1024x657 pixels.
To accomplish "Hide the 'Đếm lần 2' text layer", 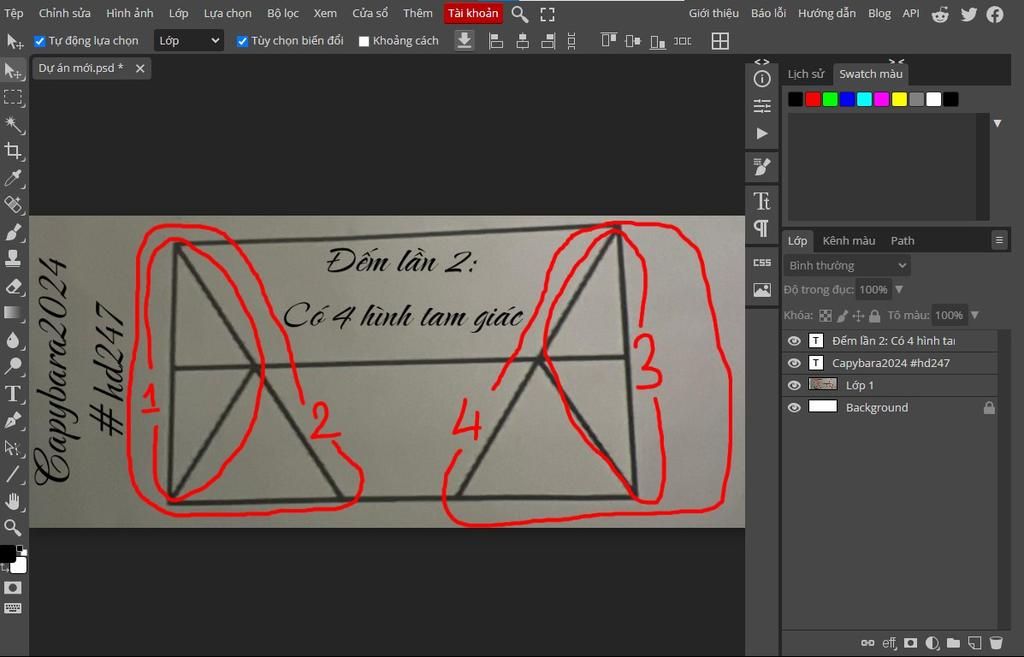I will point(793,341).
